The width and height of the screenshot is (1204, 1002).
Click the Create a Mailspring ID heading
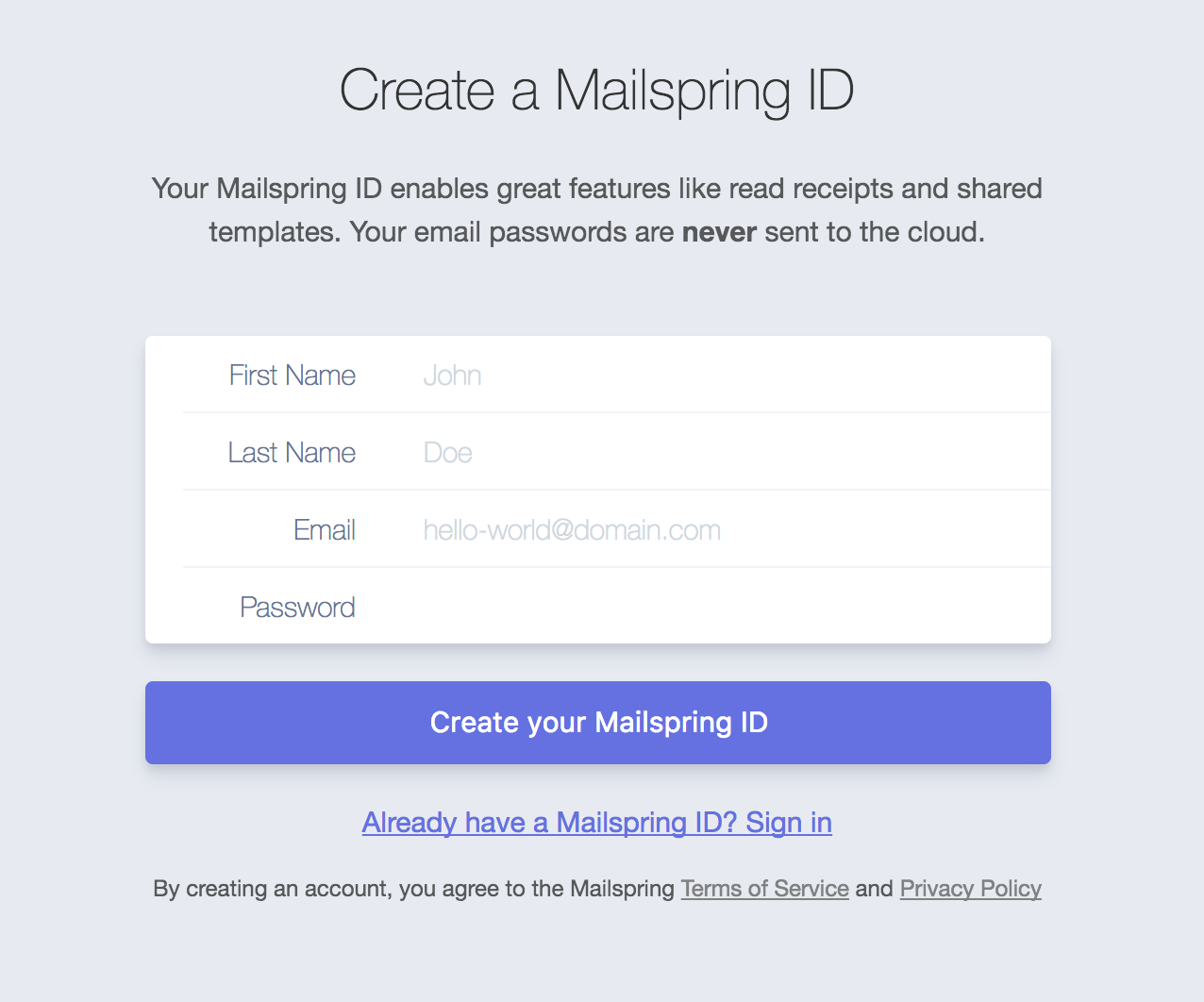596,91
